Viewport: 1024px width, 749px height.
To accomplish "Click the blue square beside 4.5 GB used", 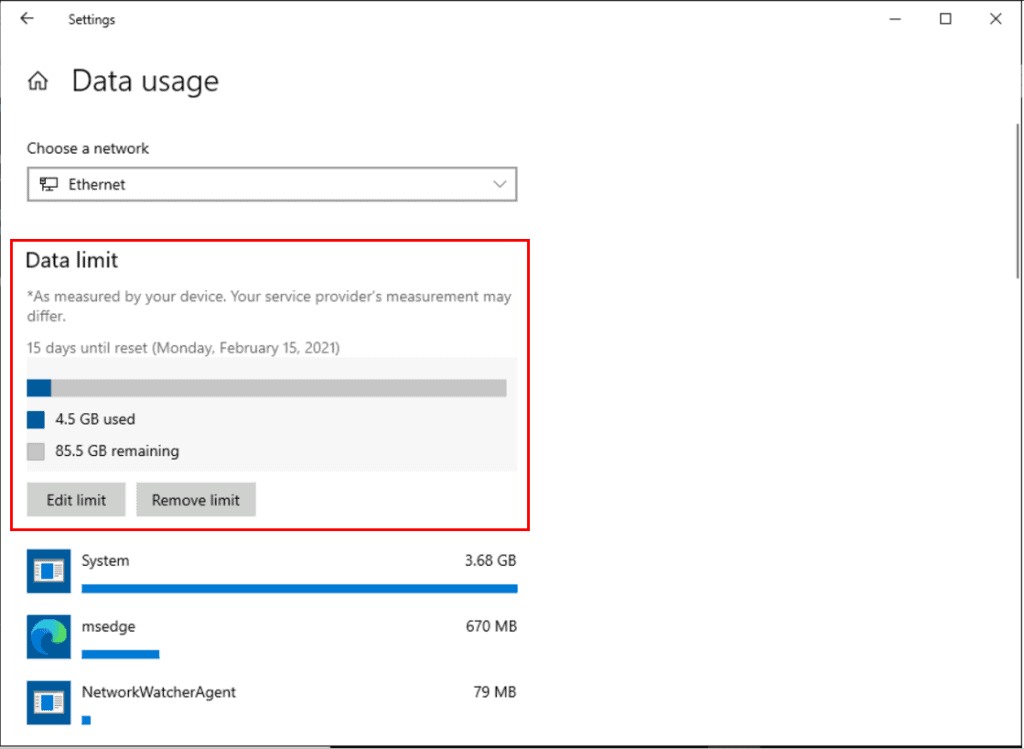I will (x=36, y=420).
